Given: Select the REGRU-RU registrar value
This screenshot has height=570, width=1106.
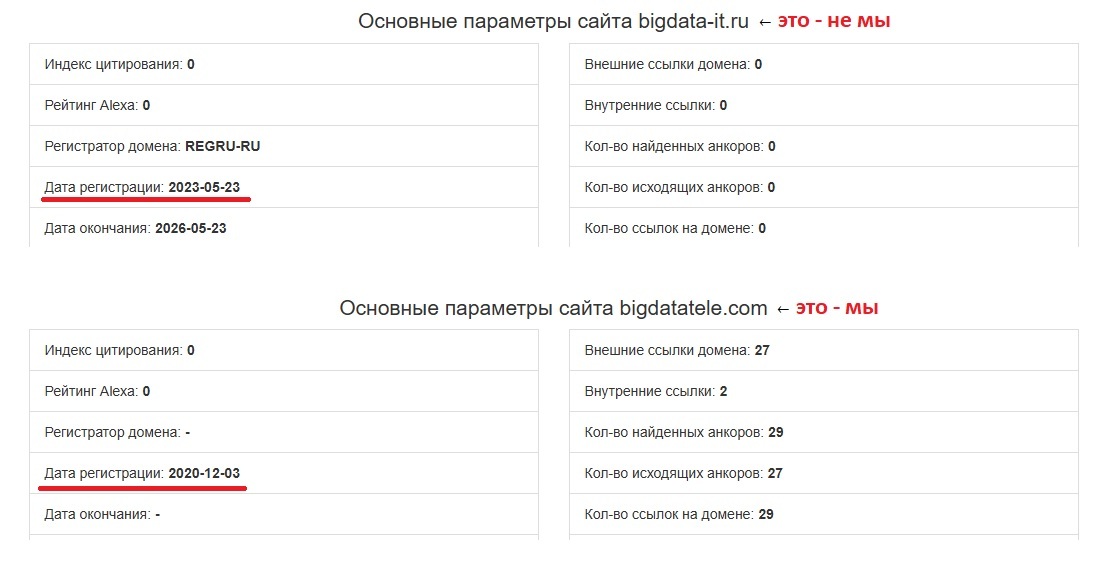Looking at the screenshot, I should point(222,146).
